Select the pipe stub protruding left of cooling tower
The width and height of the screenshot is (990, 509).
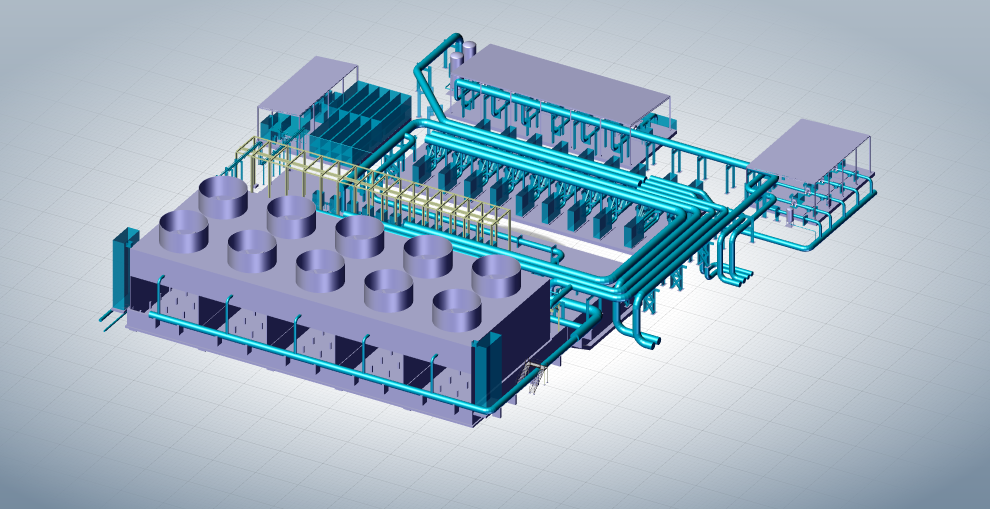tap(106, 320)
